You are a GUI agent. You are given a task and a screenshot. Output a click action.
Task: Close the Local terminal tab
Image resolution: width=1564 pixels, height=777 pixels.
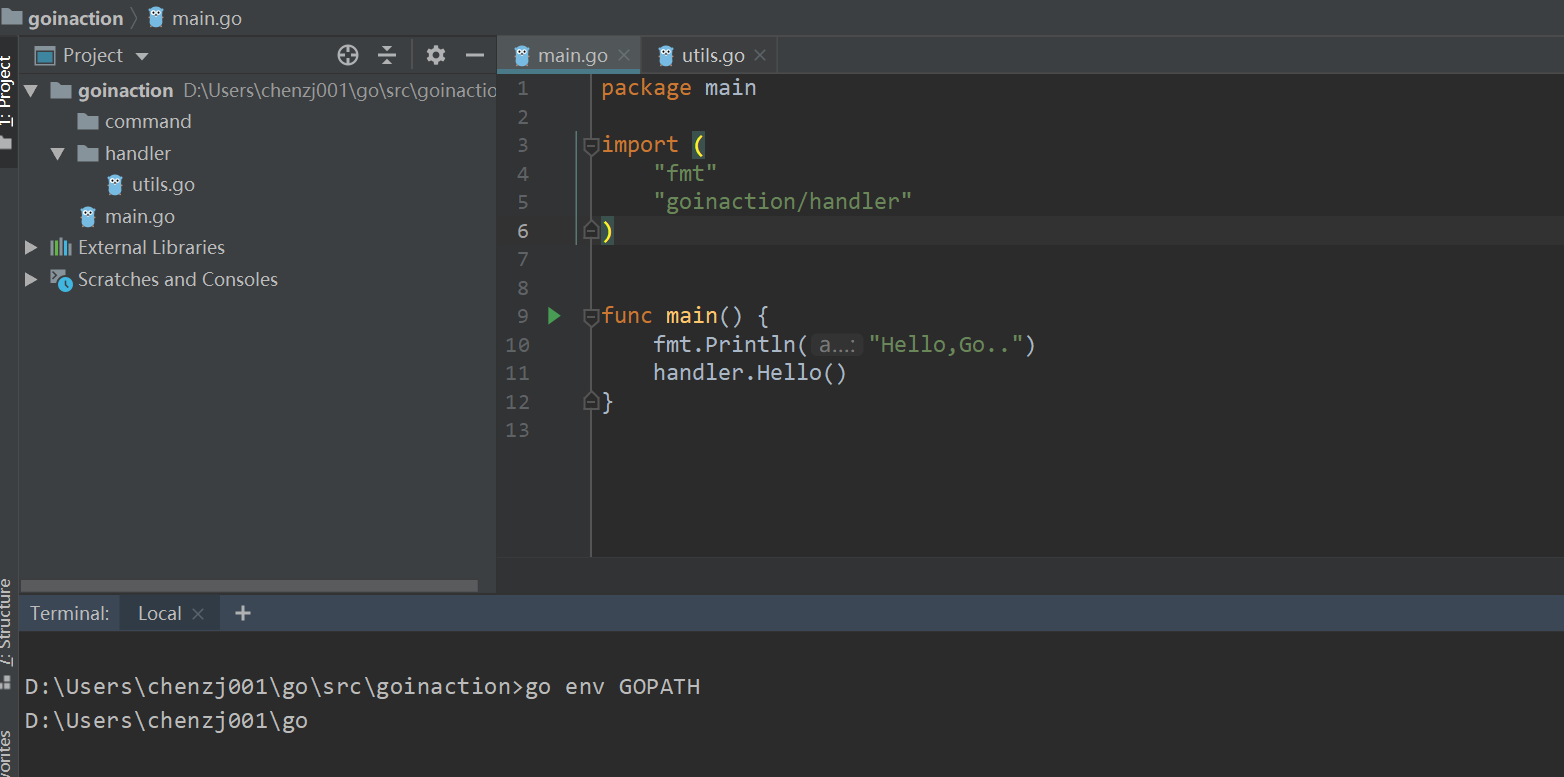coord(198,614)
